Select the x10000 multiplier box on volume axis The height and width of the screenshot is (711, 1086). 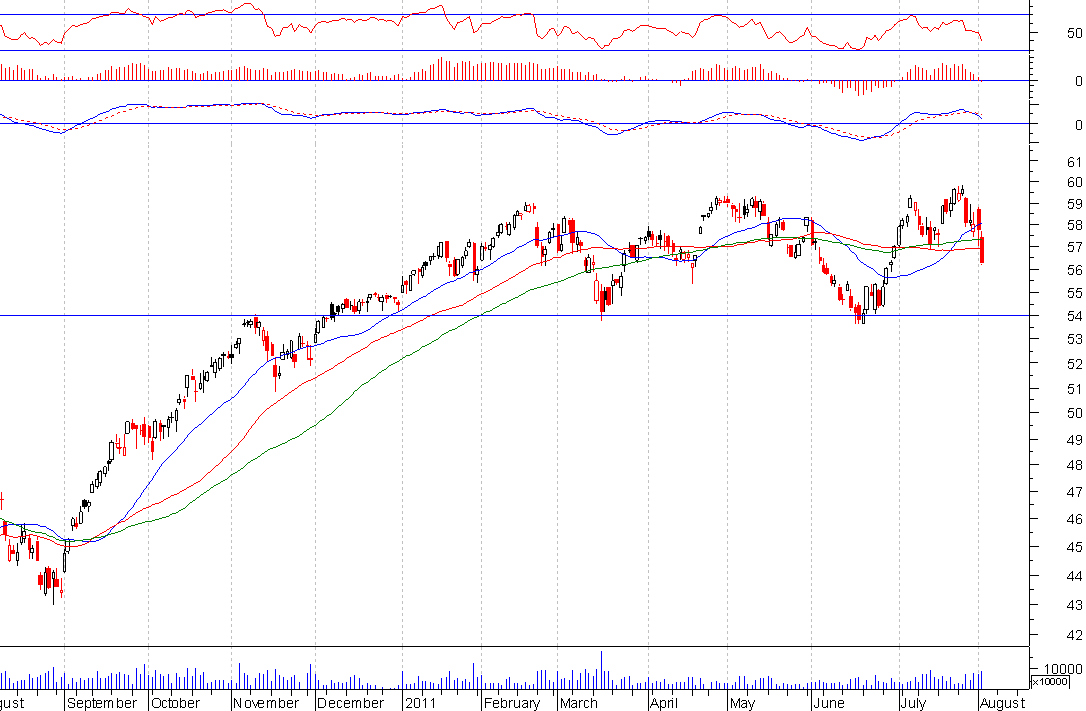coord(1050,682)
